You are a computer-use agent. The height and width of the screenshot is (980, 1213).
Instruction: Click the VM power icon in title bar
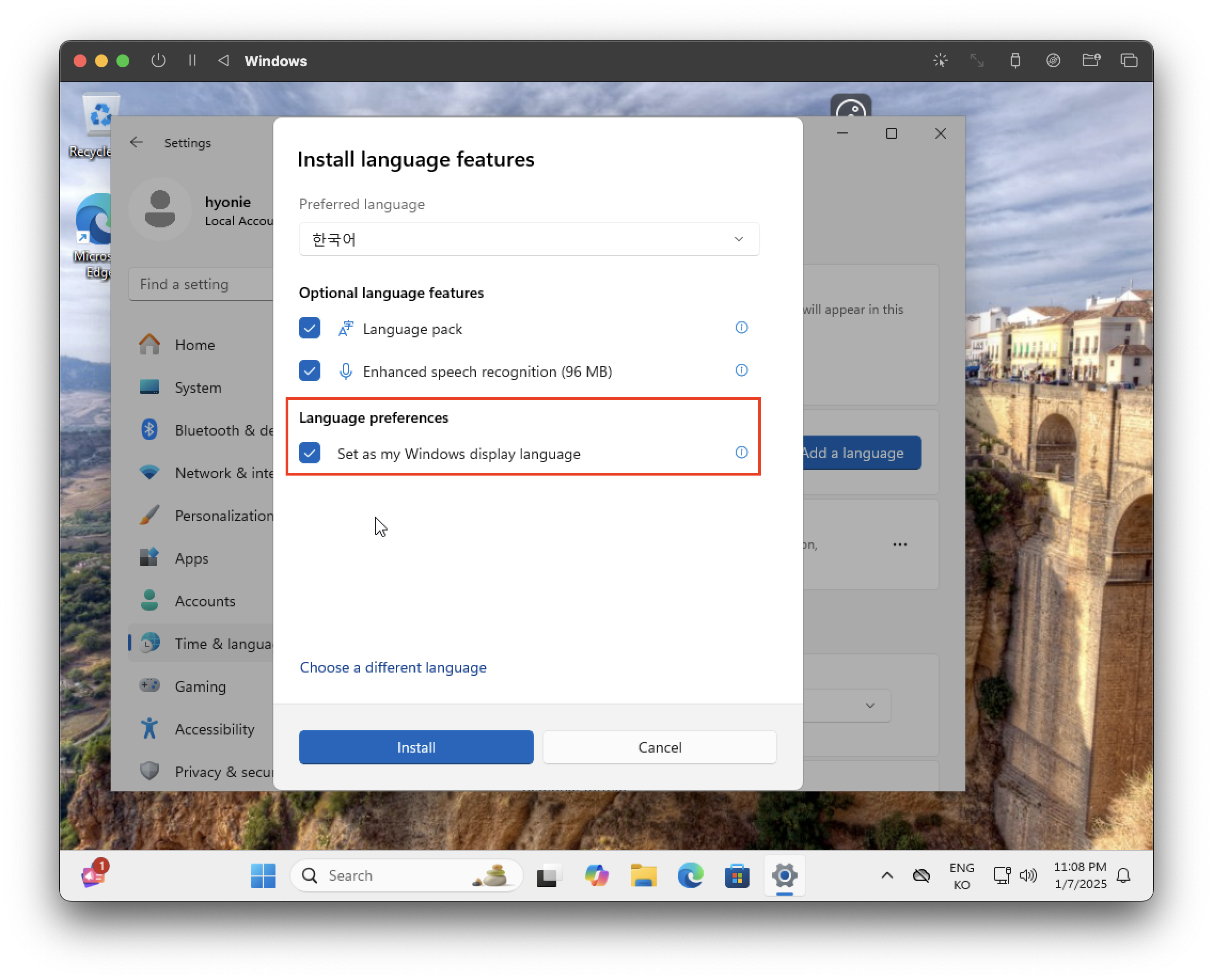159,60
